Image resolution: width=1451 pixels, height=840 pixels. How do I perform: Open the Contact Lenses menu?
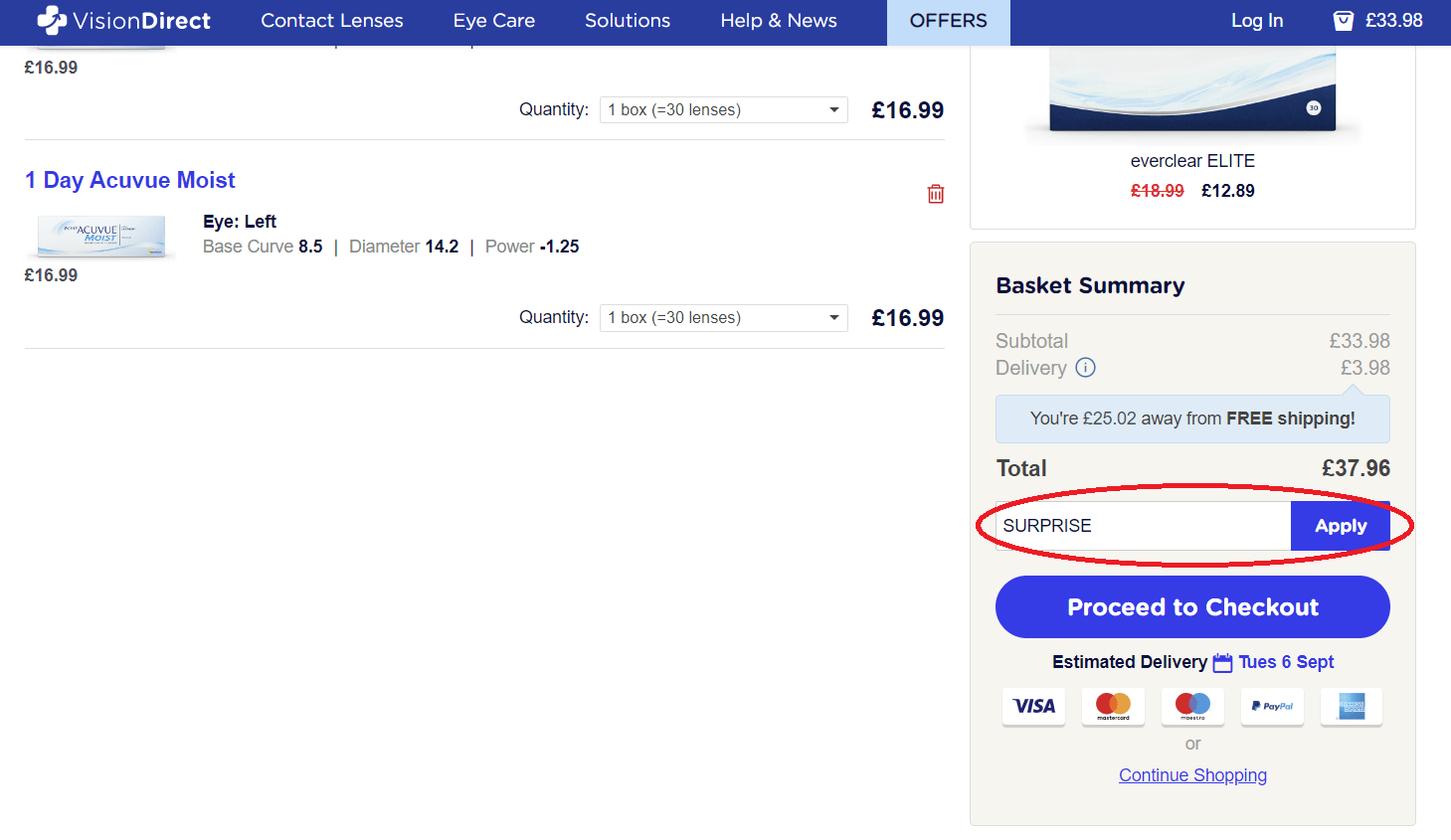[x=332, y=21]
